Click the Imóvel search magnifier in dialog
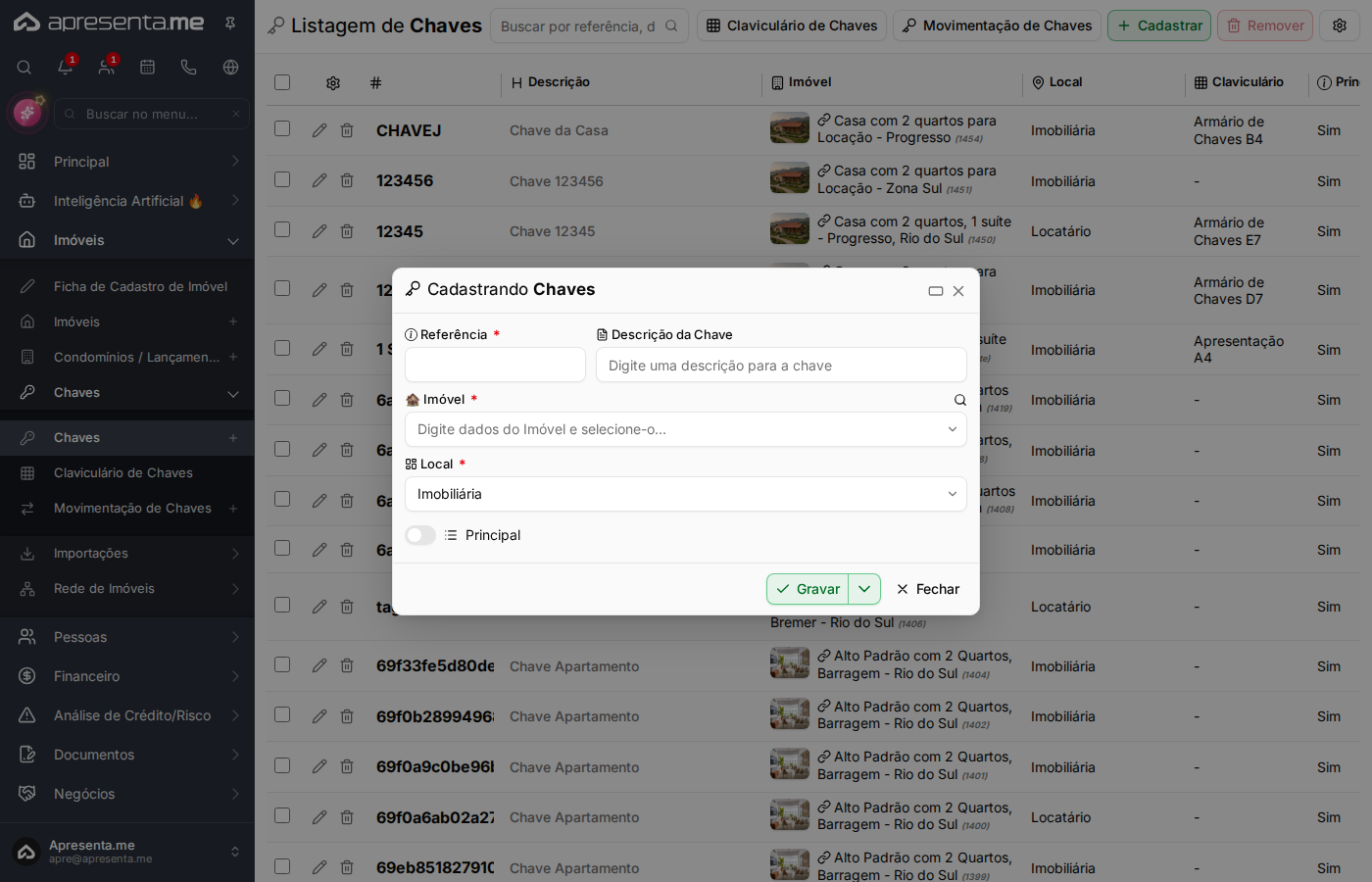This screenshot has height=882, width=1372. click(x=960, y=400)
